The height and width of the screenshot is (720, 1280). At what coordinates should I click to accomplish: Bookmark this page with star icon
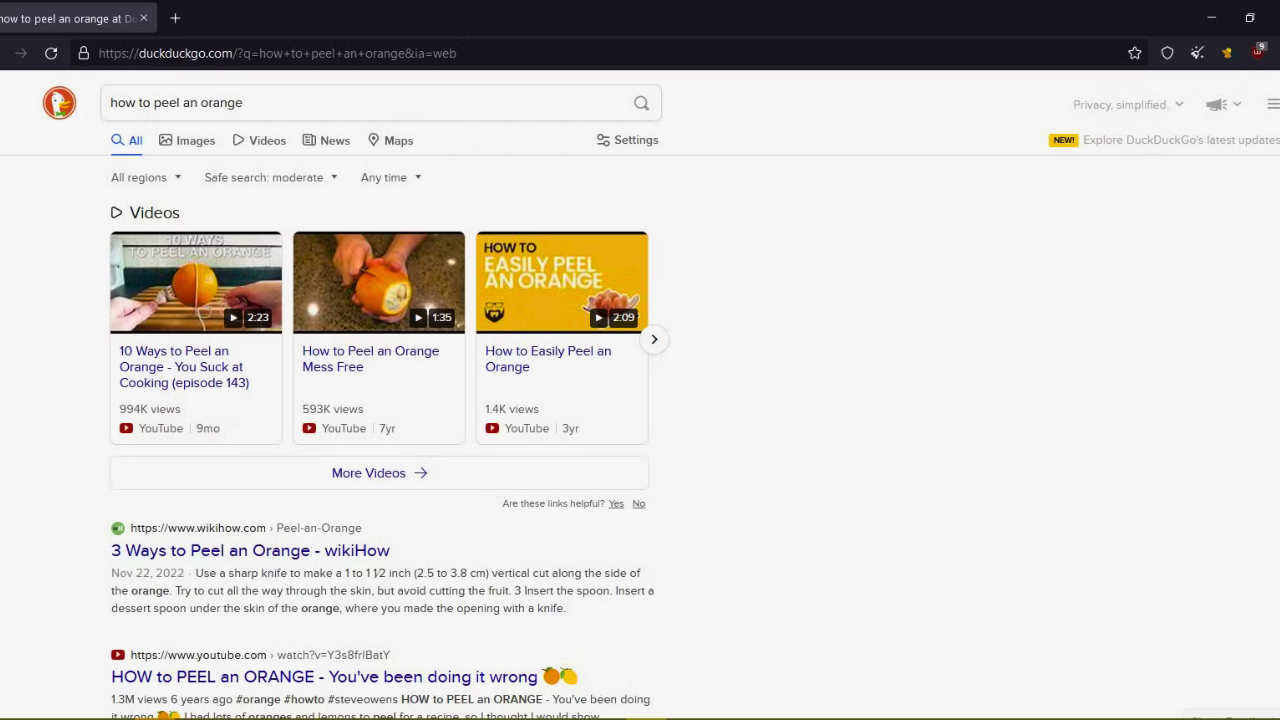(x=1134, y=53)
